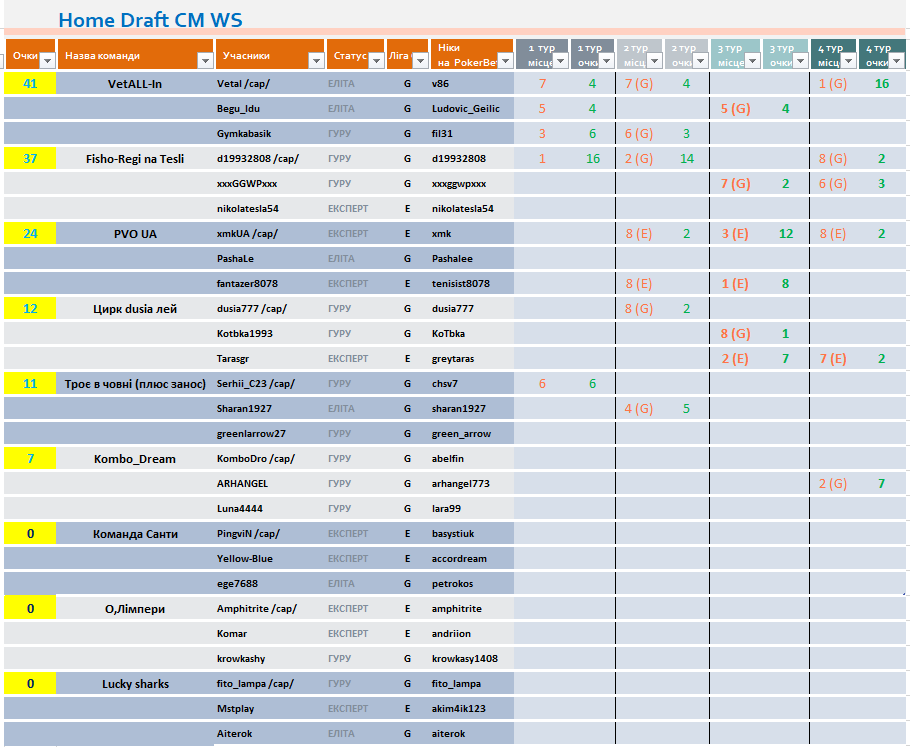Expand the 3 тур очки filter
910x747 pixels.
click(800, 60)
